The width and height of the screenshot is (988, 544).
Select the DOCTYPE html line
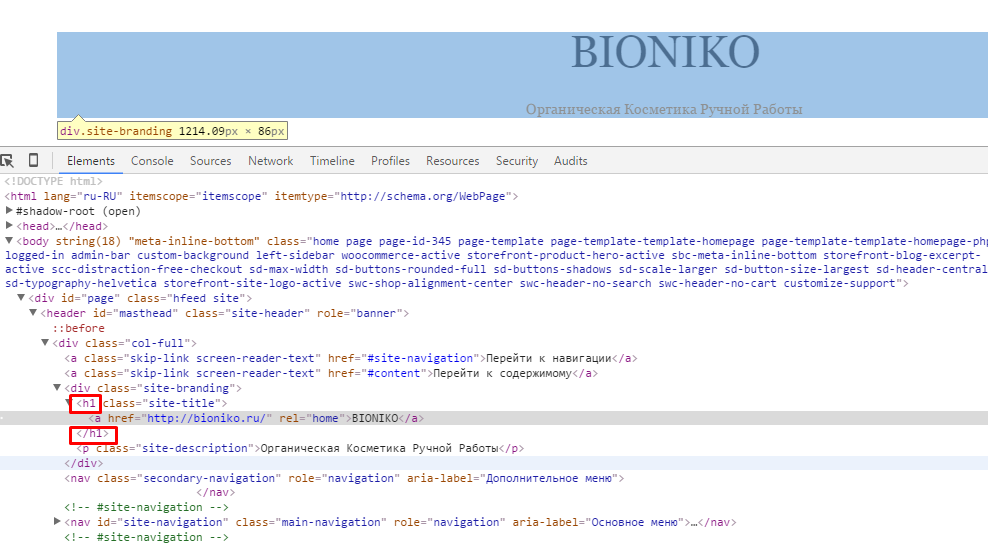pos(54,181)
